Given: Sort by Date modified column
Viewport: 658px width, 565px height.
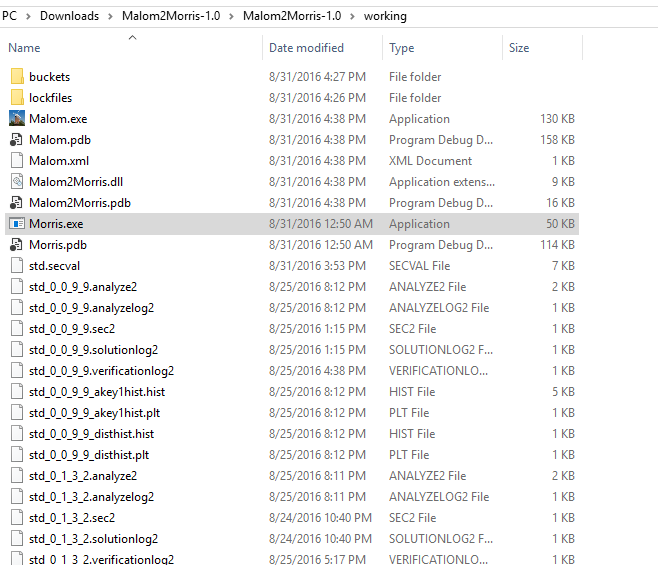Looking at the screenshot, I should click(x=306, y=48).
